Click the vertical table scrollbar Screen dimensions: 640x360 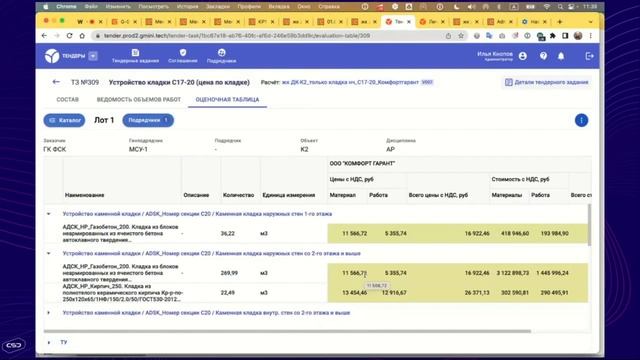tap(589, 225)
